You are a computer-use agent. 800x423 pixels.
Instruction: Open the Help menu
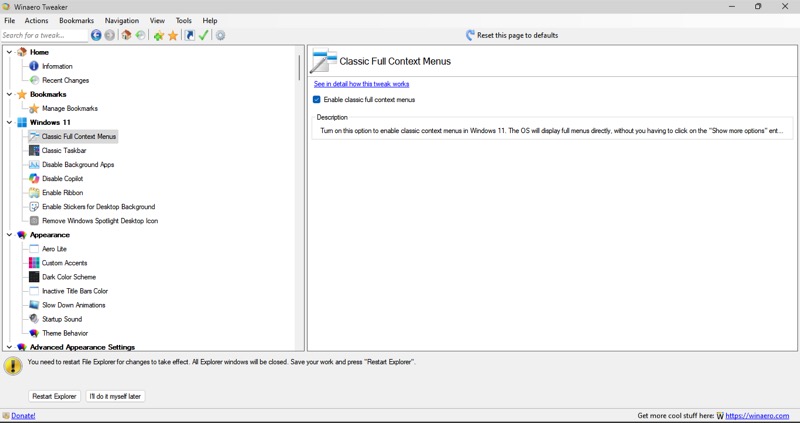(x=210, y=20)
